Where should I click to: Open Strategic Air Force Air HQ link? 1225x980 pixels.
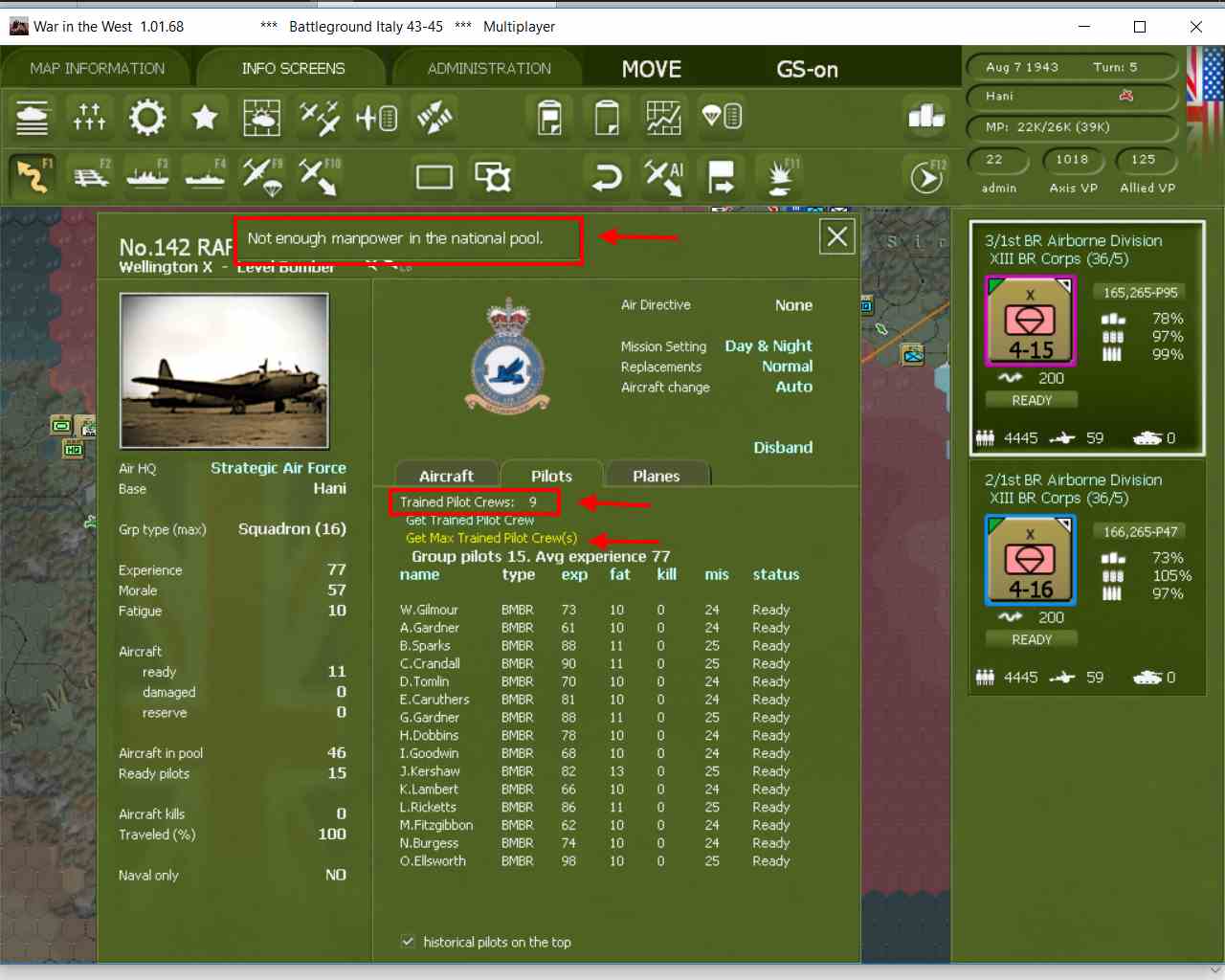click(x=278, y=468)
